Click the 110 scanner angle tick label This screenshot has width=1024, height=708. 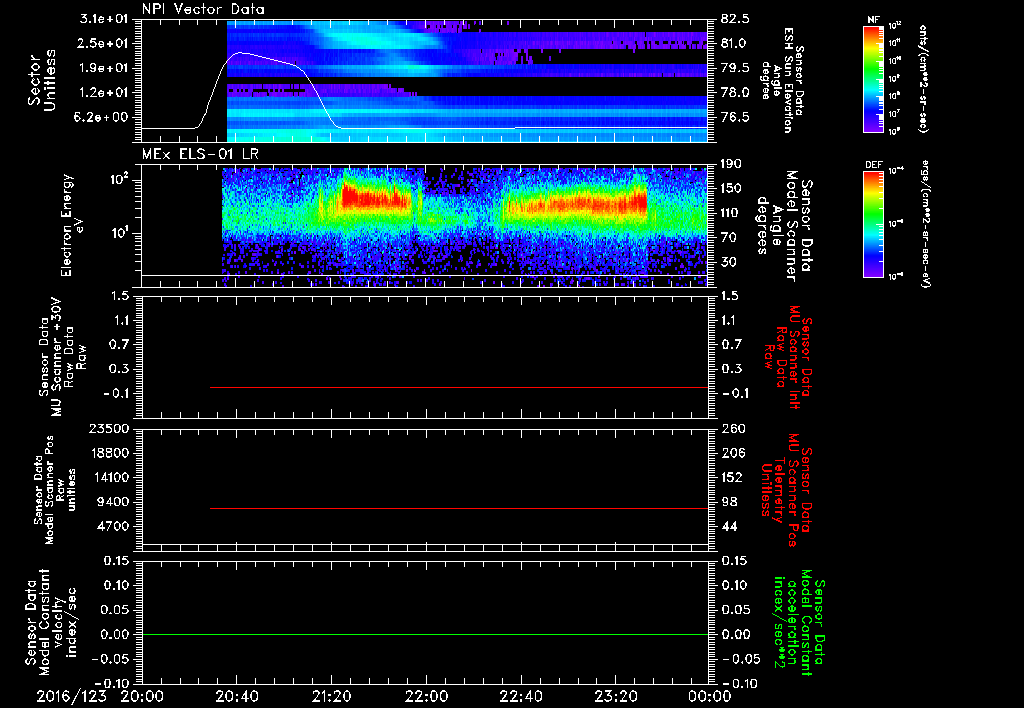[731, 213]
